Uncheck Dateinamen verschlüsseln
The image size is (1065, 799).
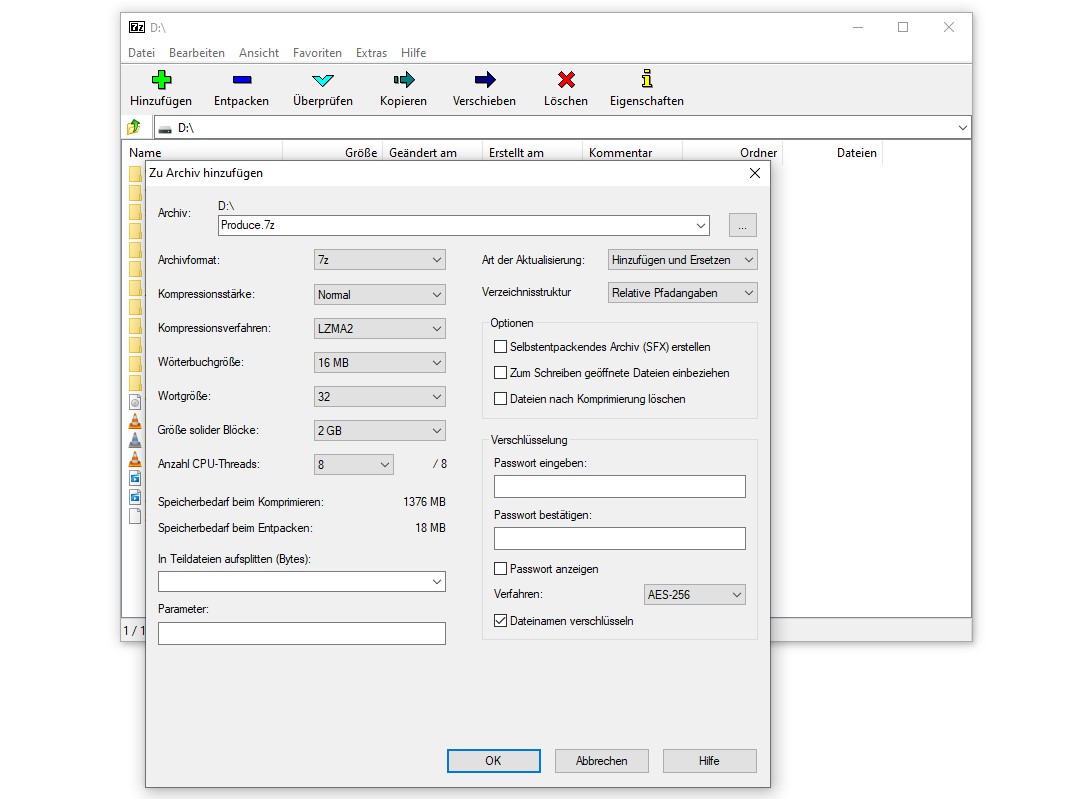tap(501, 620)
